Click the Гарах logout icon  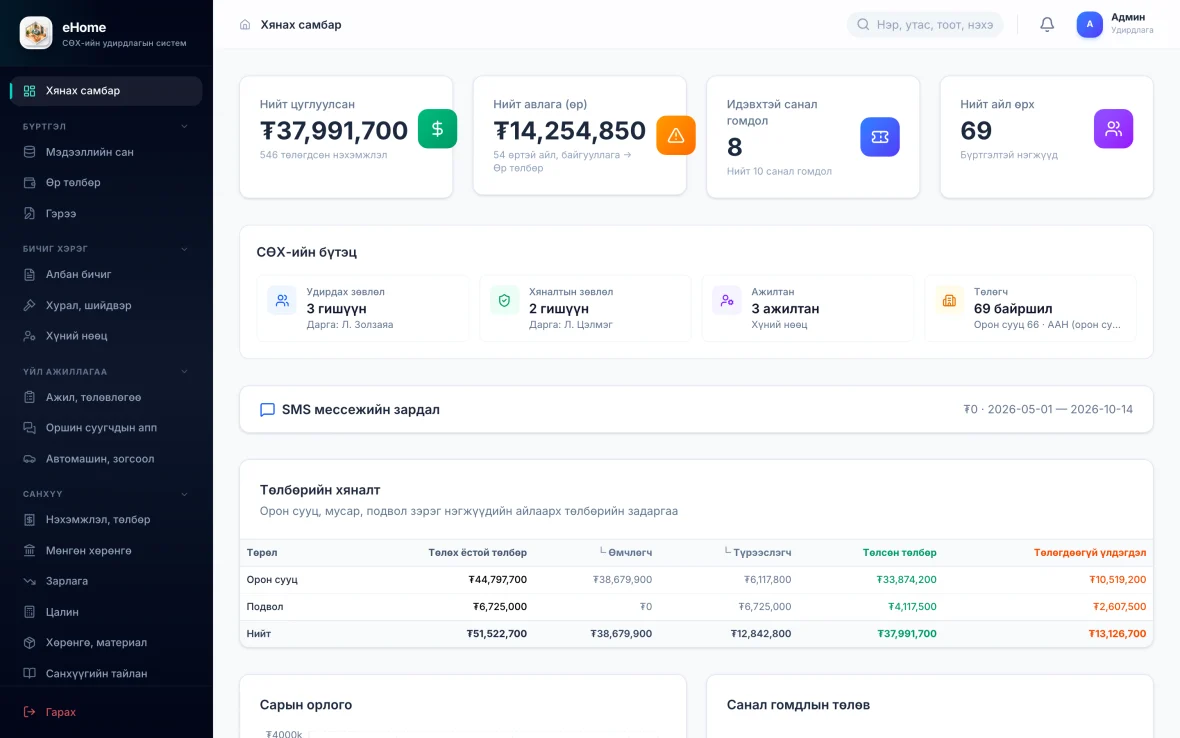click(x=29, y=712)
